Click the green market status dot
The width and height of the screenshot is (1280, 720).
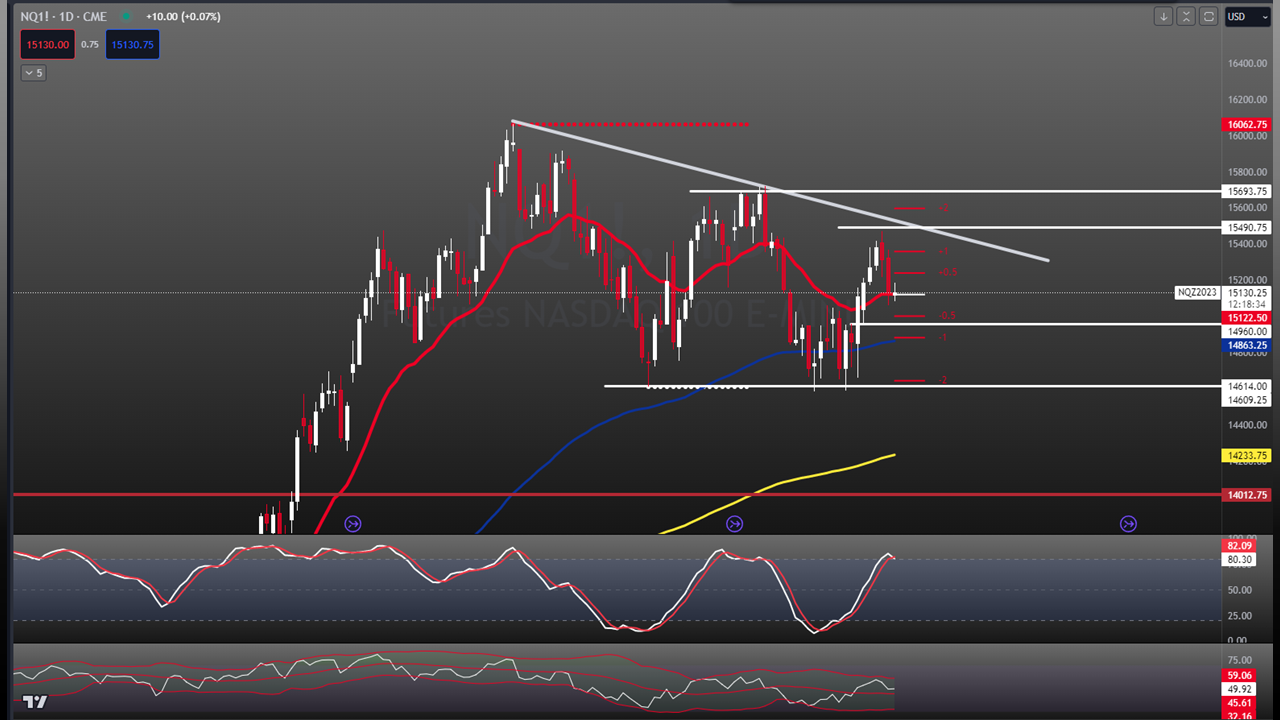(127, 17)
